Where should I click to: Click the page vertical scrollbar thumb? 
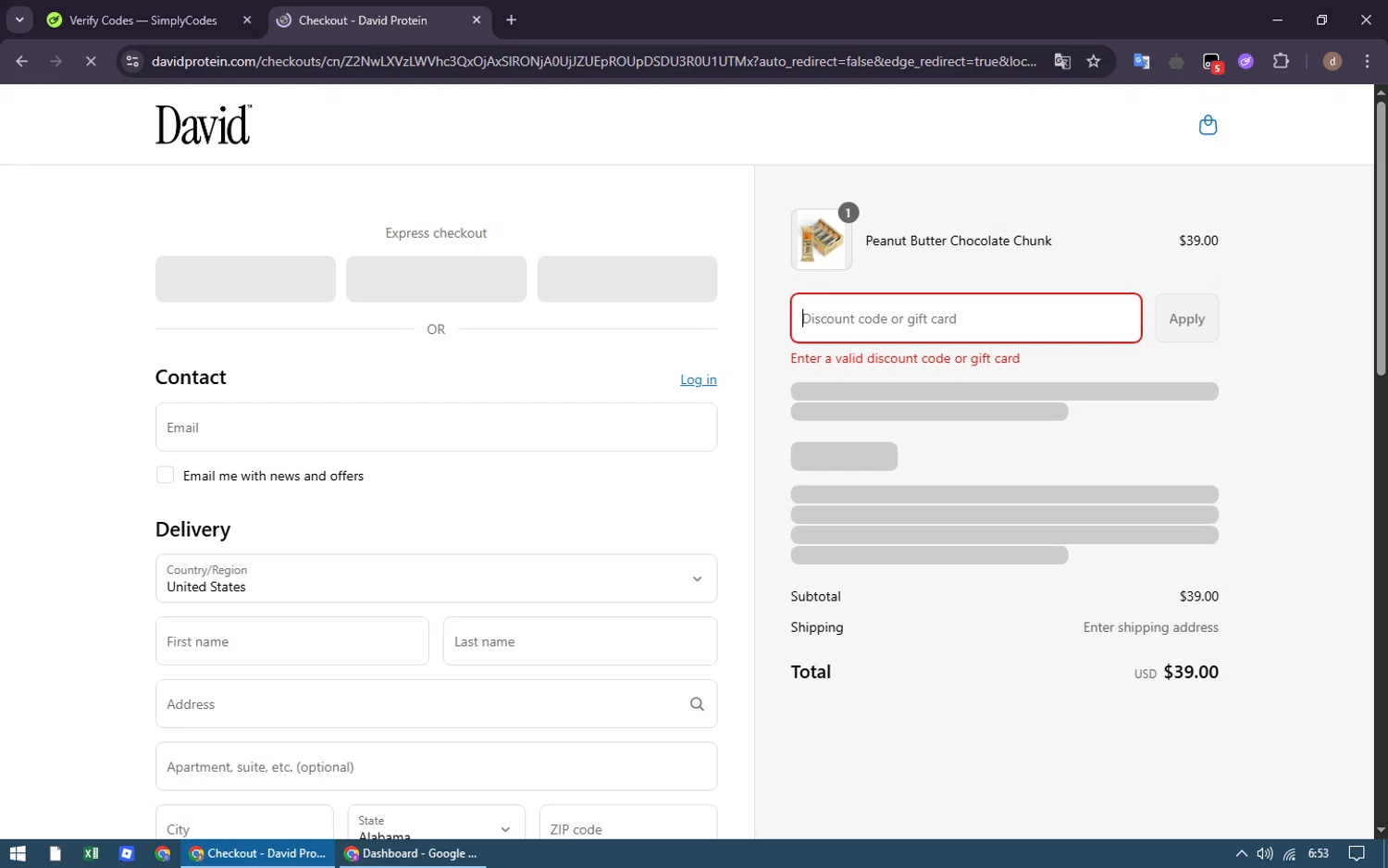[1381, 237]
